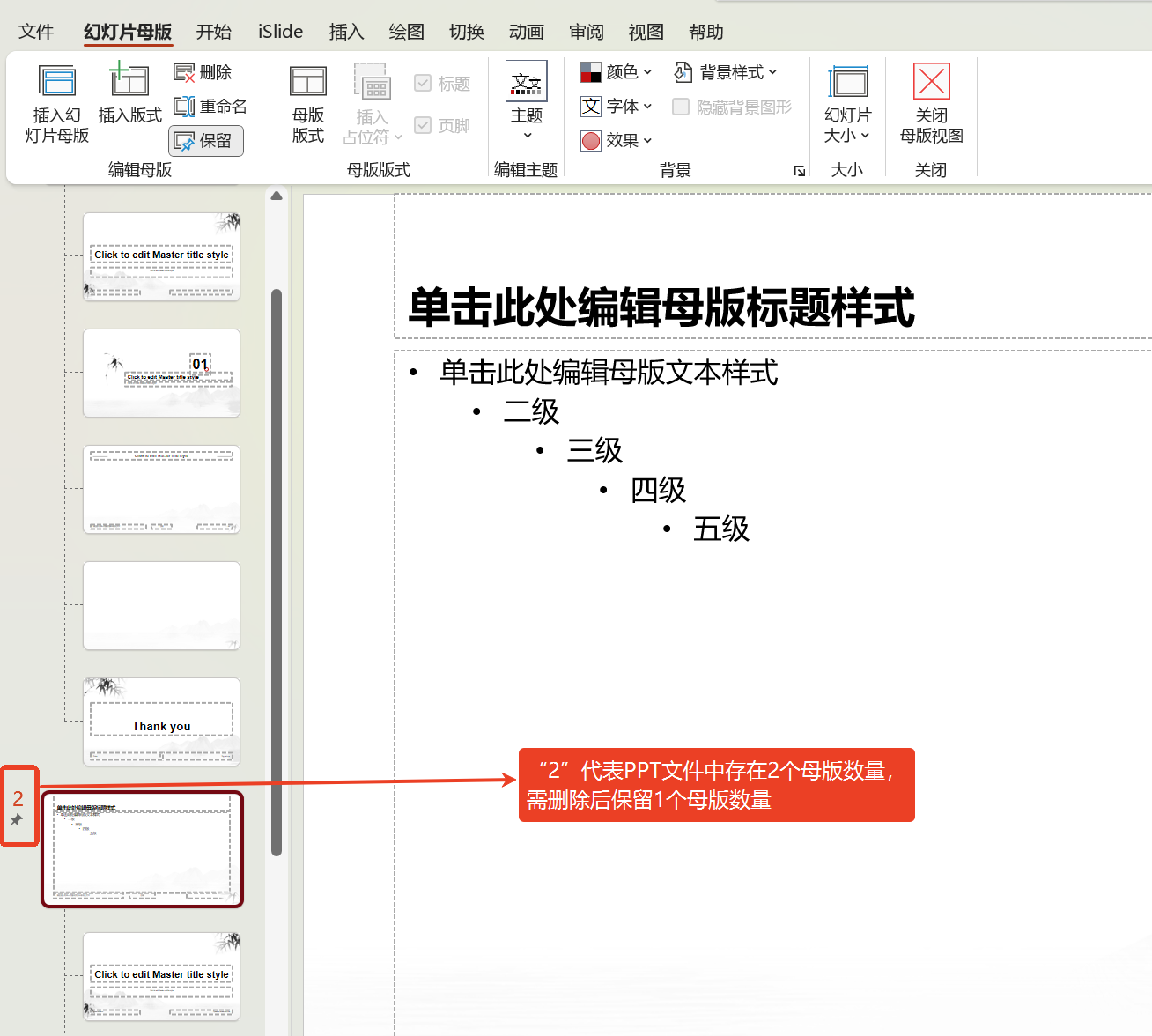Open the 背景样式 gallery
This screenshot has width=1152, height=1036.
click(x=726, y=72)
